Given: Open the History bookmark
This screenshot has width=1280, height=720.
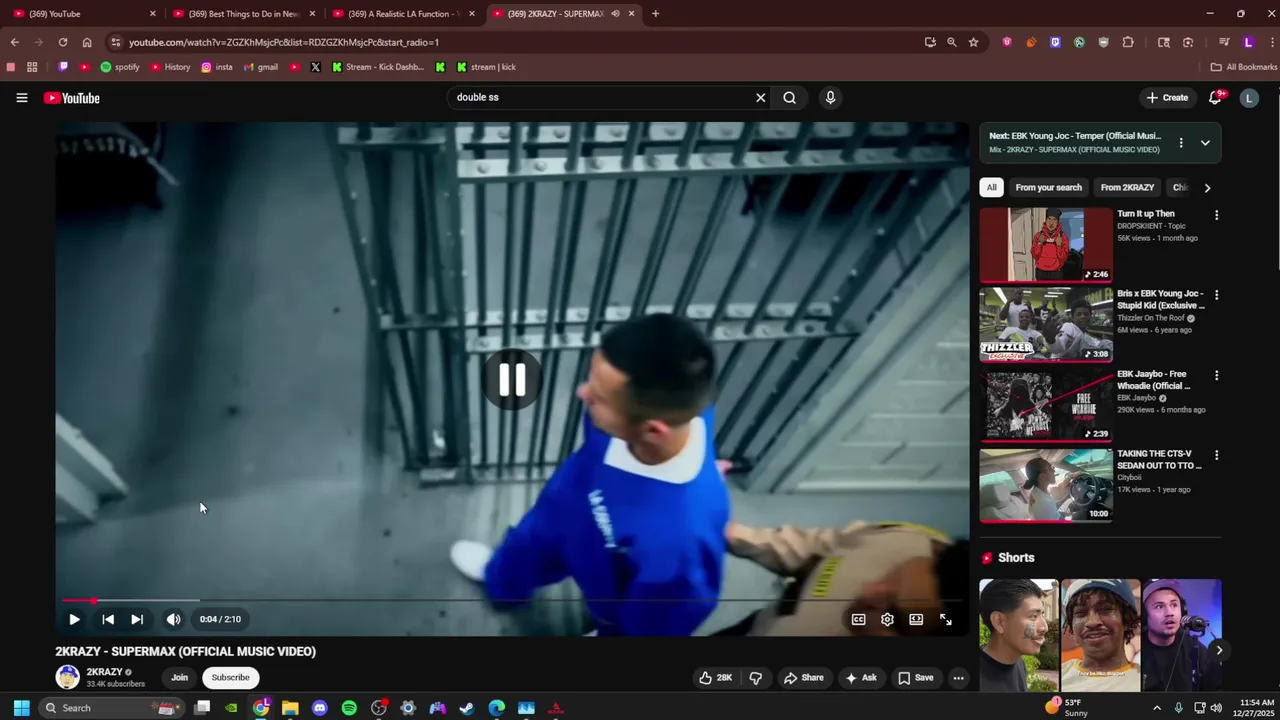Looking at the screenshot, I should click(x=170, y=67).
